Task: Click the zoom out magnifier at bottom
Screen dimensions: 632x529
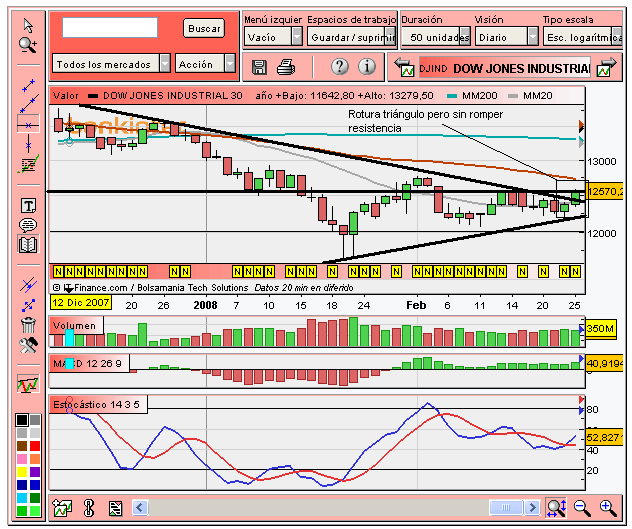Action: click(582, 508)
